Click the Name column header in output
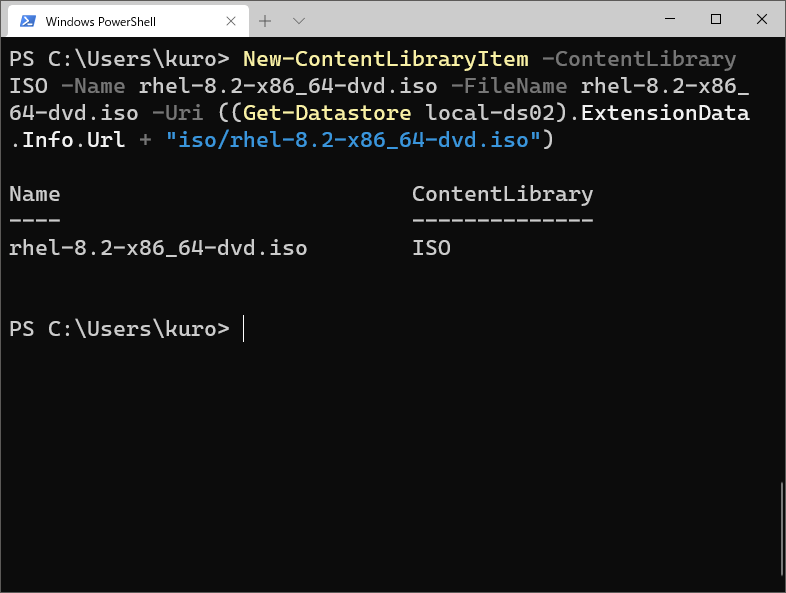This screenshot has height=593, width=786. coord(34,194)
